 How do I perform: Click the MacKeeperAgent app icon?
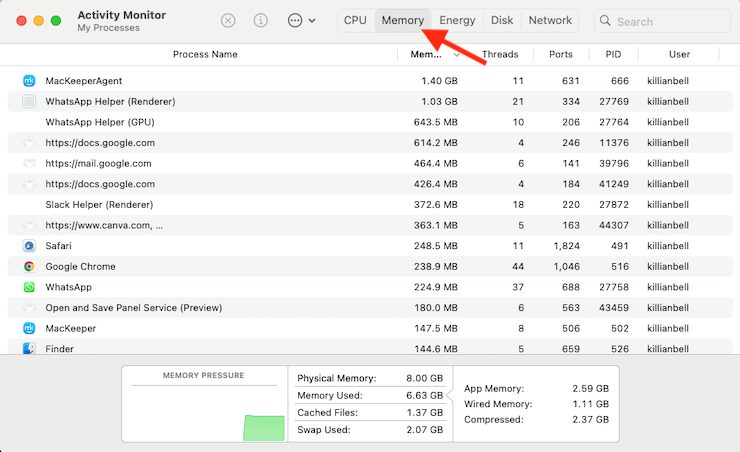[x=29, y=81]
